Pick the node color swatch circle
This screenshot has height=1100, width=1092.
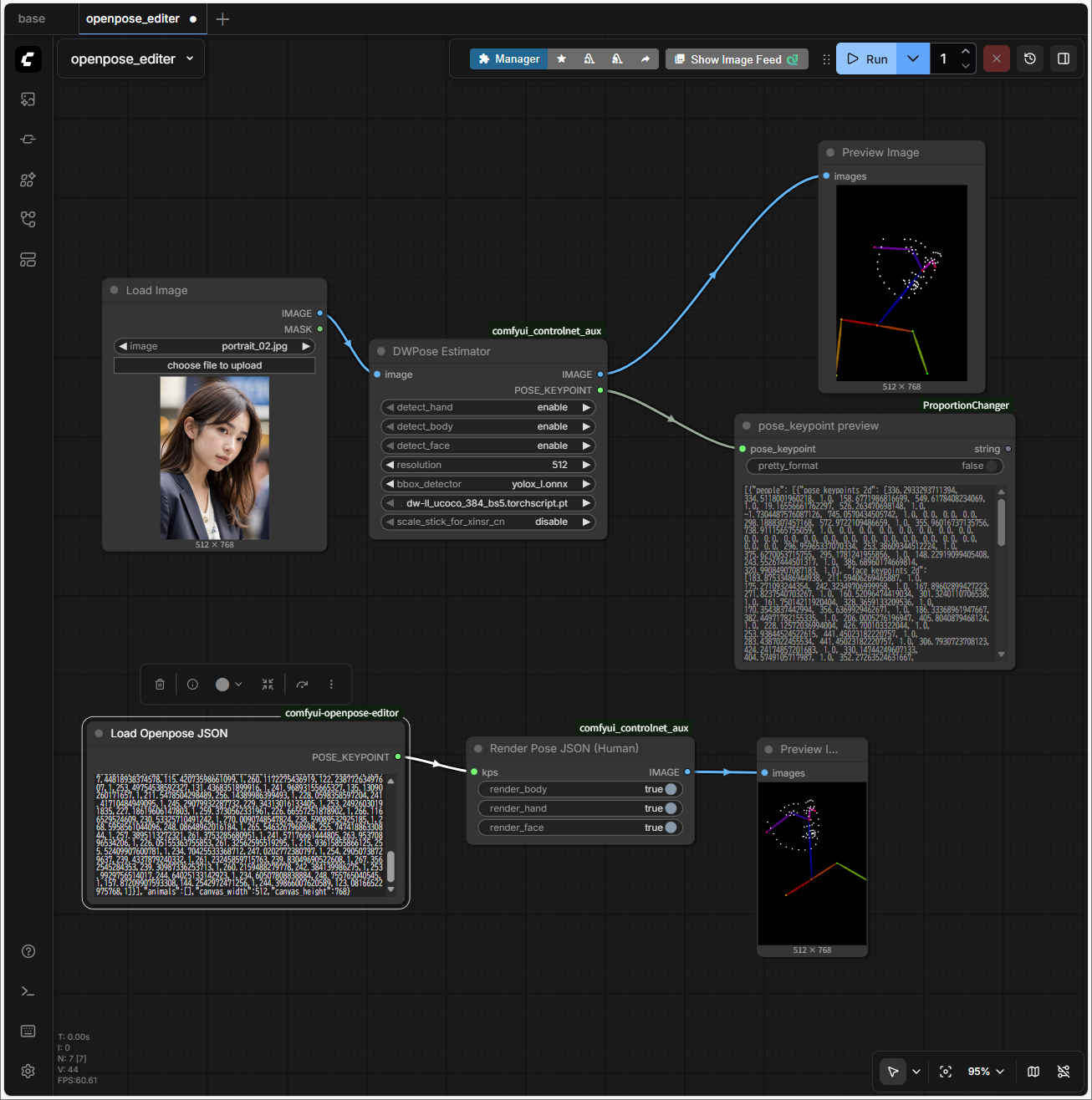coord(222,684)
